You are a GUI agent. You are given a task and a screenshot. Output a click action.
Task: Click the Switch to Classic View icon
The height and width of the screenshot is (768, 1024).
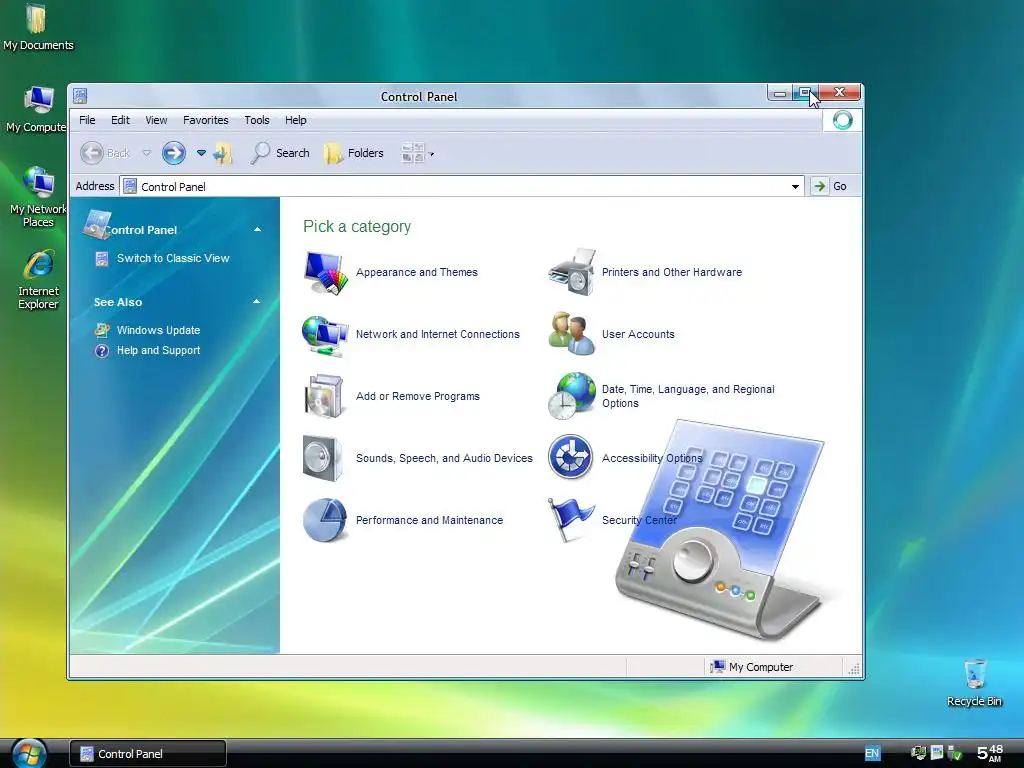(102, 259)
